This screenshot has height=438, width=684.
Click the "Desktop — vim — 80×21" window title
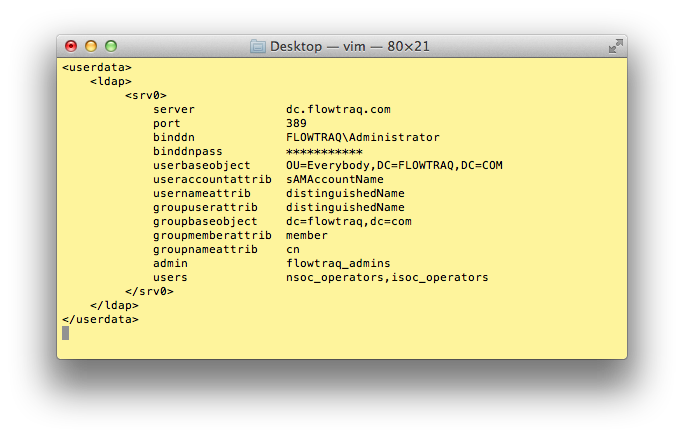[350, 46]
